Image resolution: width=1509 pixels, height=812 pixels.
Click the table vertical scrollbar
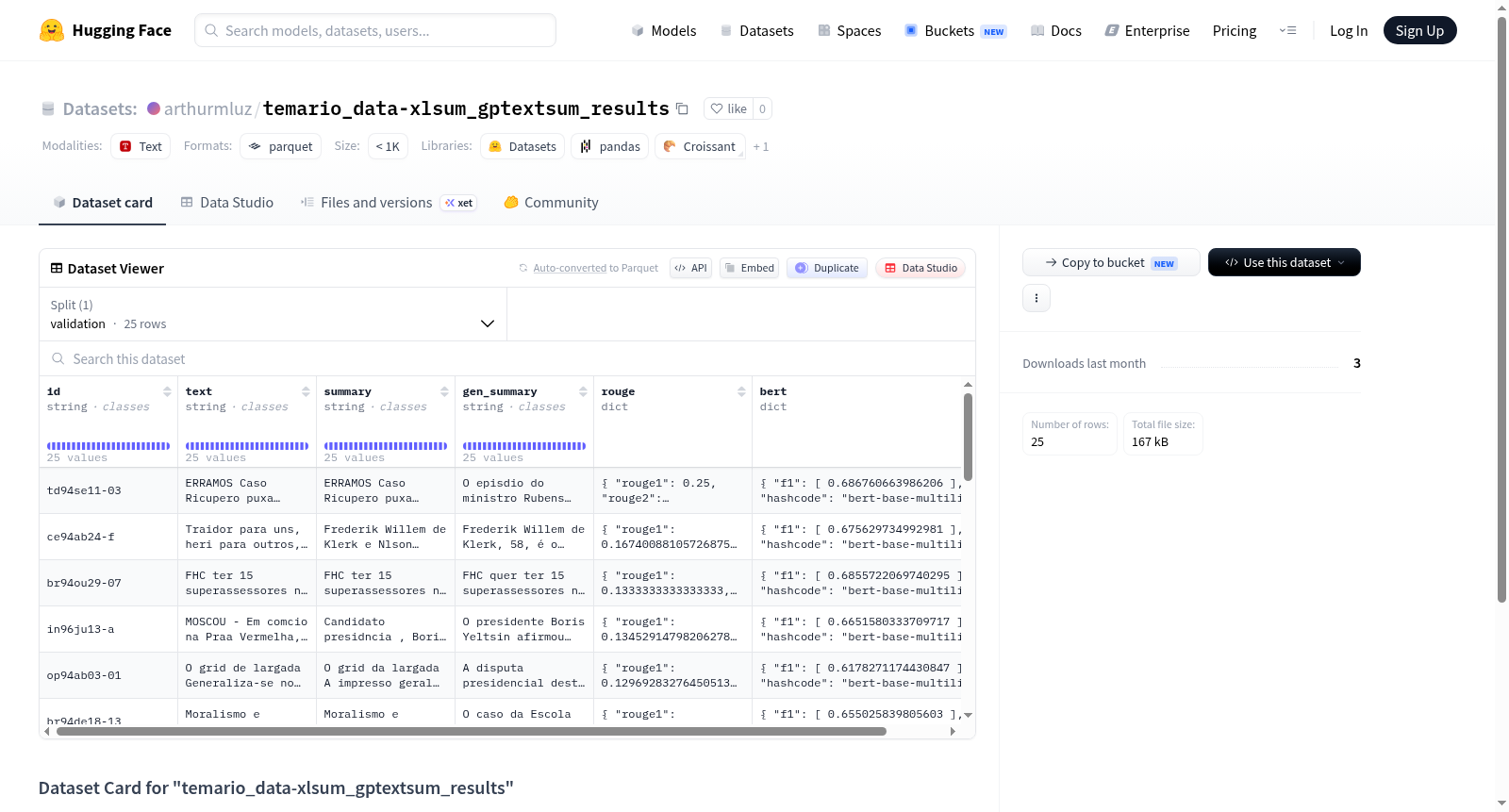coord(968,437)
